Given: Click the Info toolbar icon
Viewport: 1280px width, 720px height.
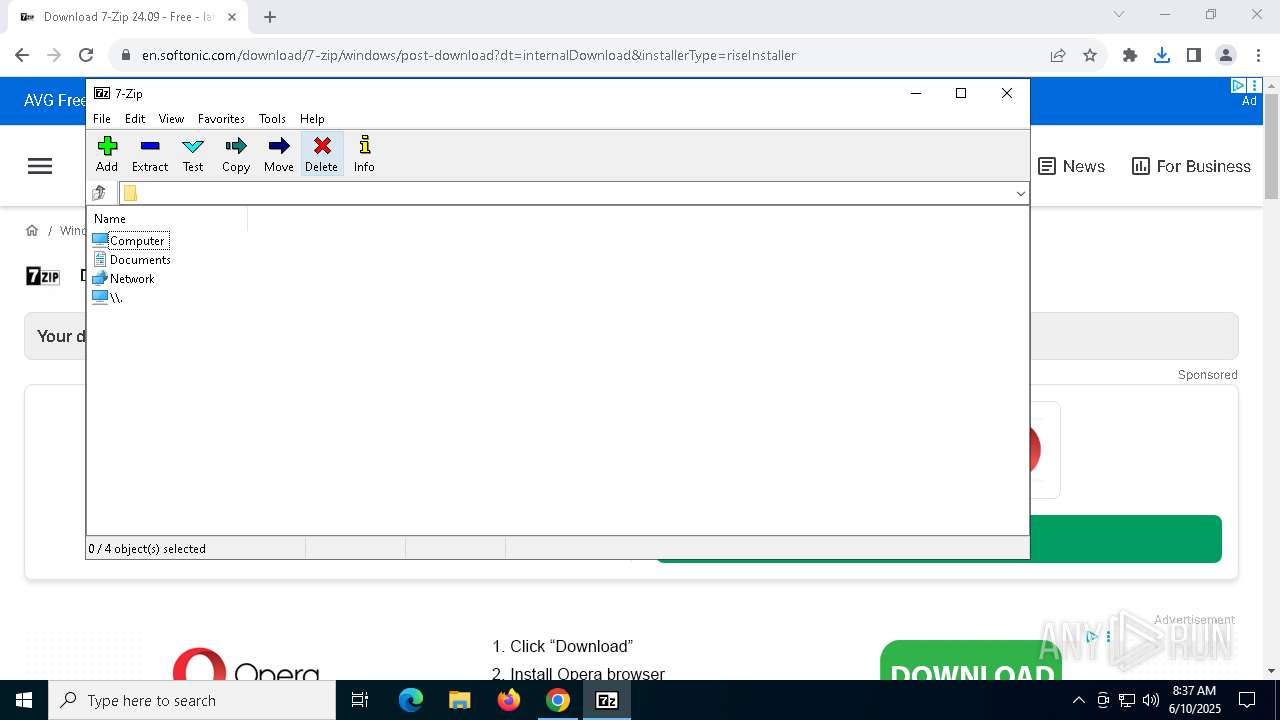Looking at the screenshot, I should coord(364,154).
